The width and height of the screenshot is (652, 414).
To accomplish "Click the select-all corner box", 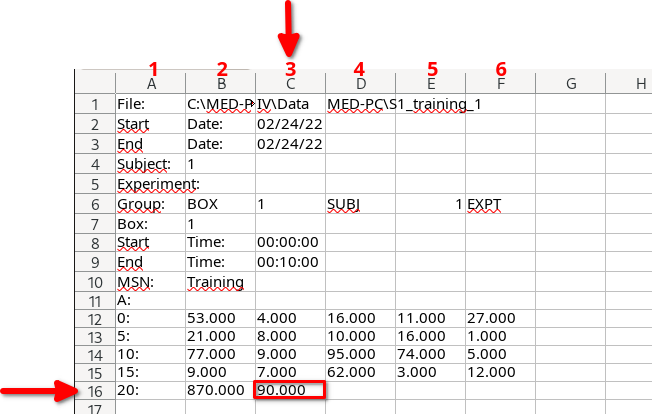I will click(x=95, y=81).
